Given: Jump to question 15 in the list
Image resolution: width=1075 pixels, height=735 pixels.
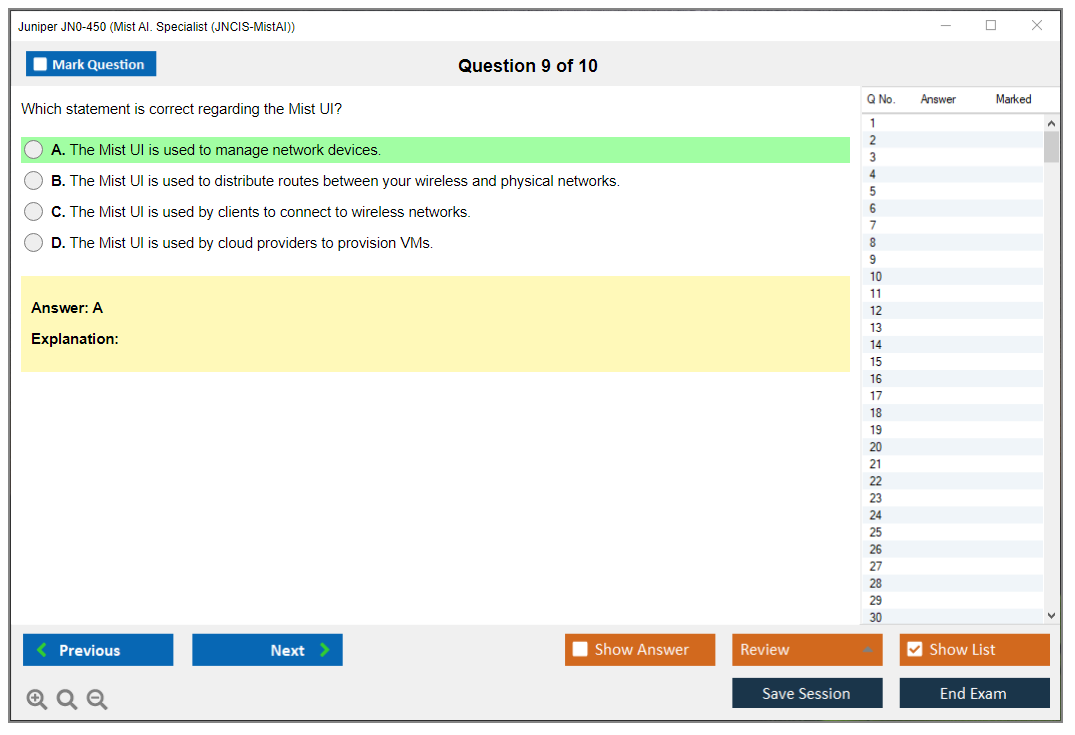Looking at the screenshot, I should (x=876, y=362).
